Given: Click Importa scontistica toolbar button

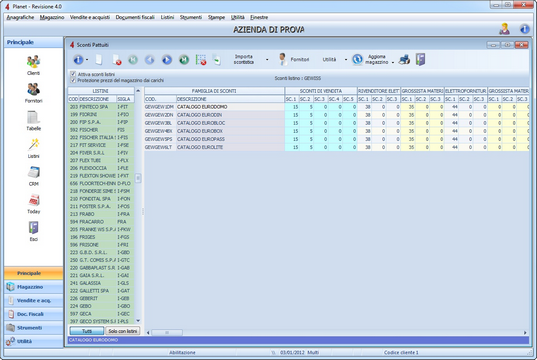Looking at the screenshot, I should [243, 59].
